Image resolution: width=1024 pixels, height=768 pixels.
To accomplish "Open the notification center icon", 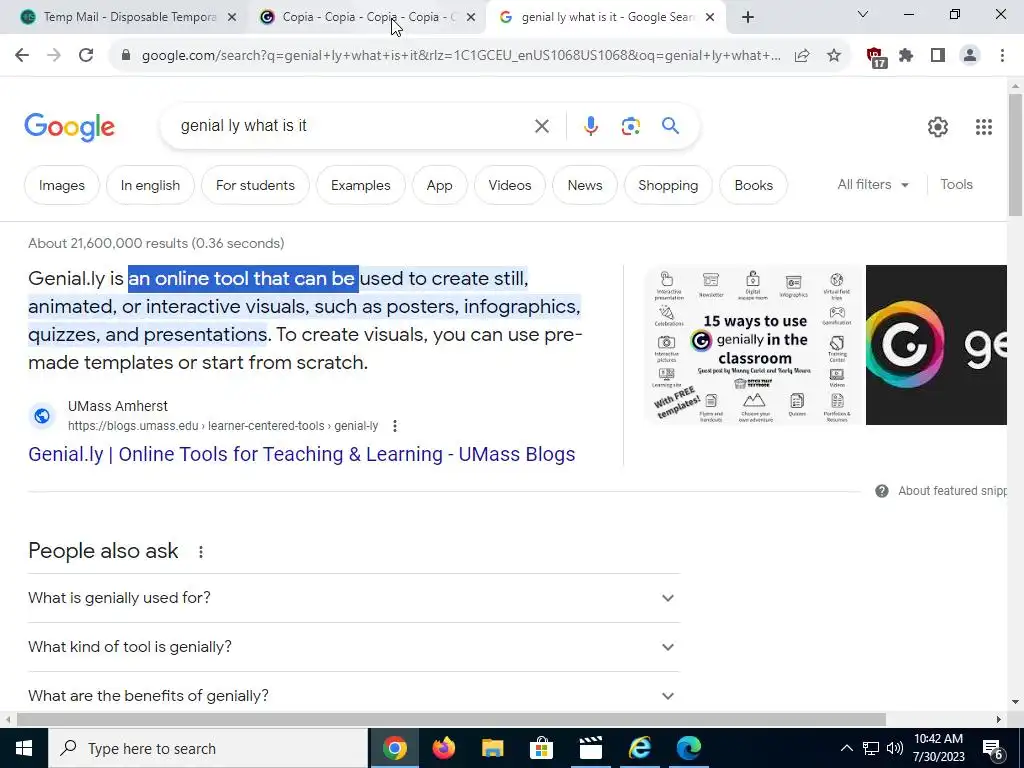I will [x=993, y=749].
